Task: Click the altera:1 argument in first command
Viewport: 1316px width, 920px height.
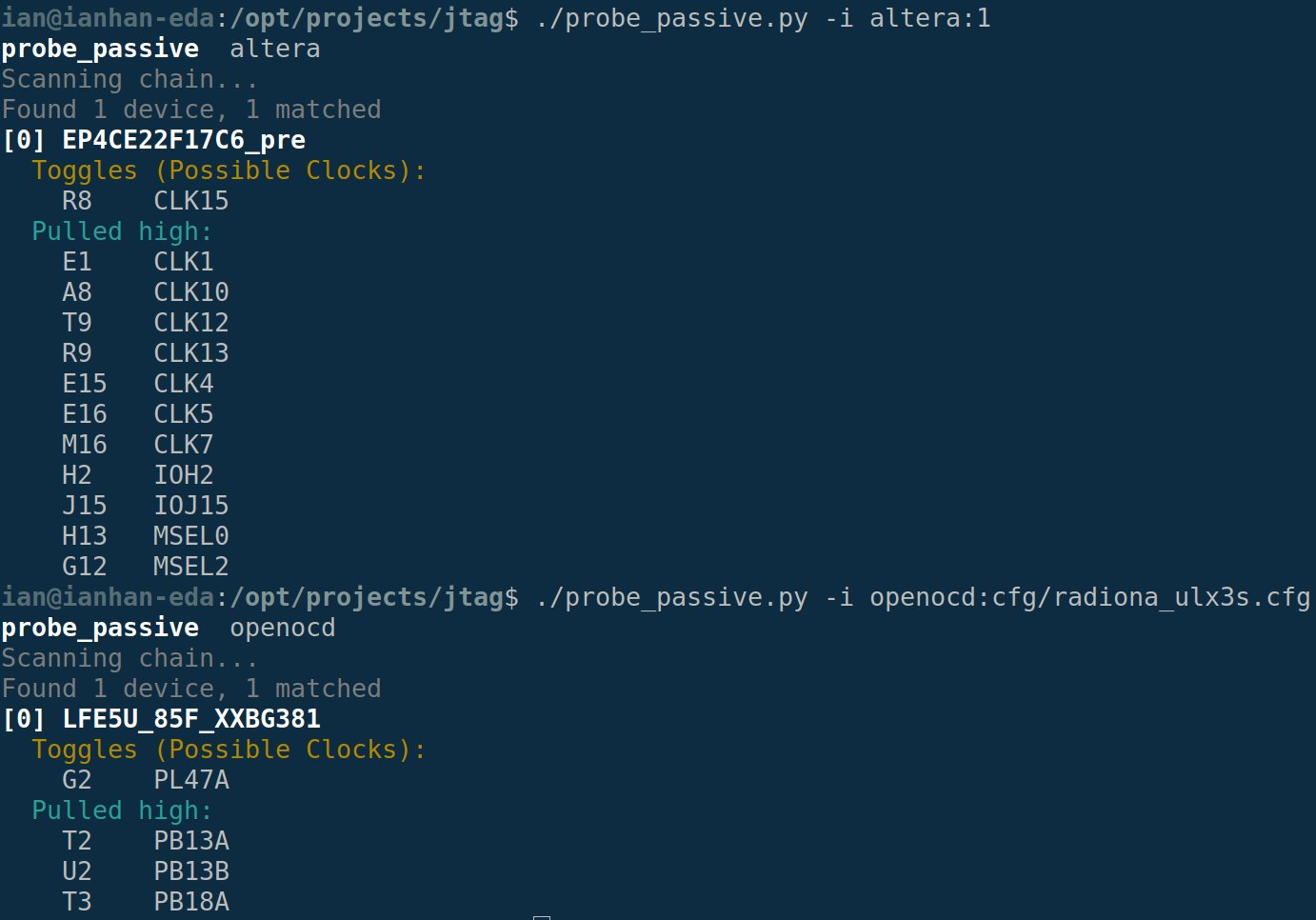Action: coord(929,18)
